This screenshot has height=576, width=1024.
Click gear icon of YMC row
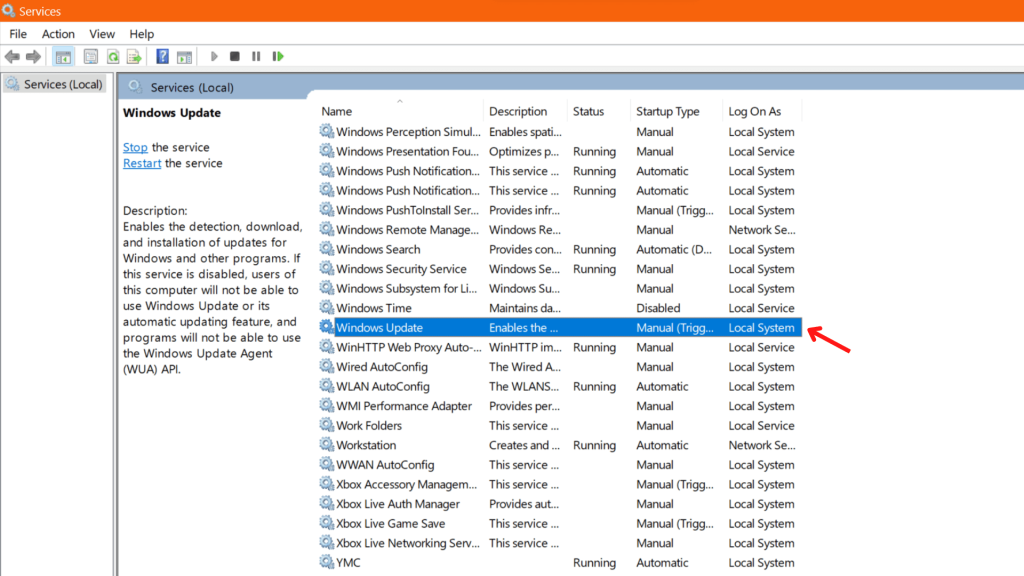click(326, 562)
